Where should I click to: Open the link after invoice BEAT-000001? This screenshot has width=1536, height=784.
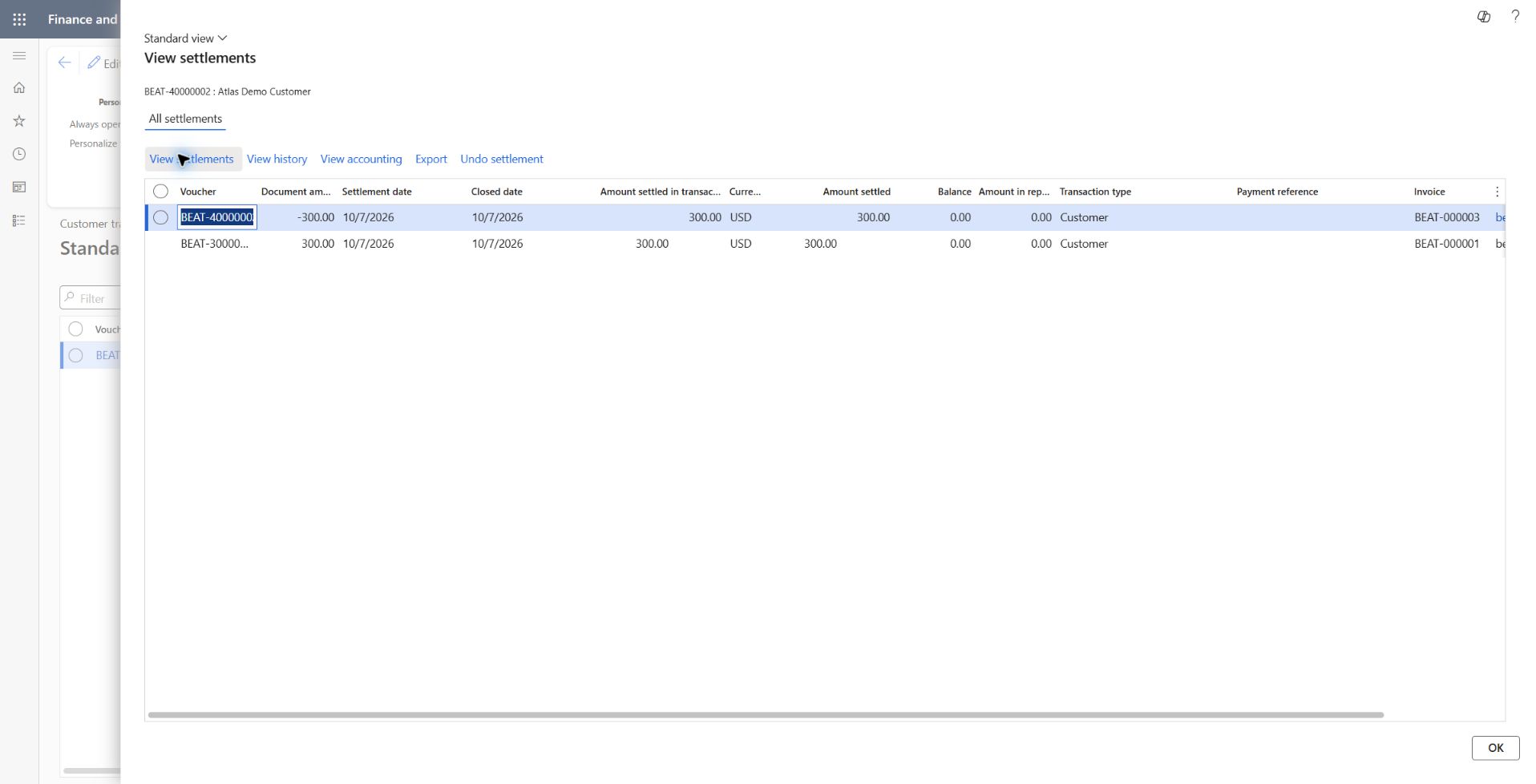[1500, 244]
